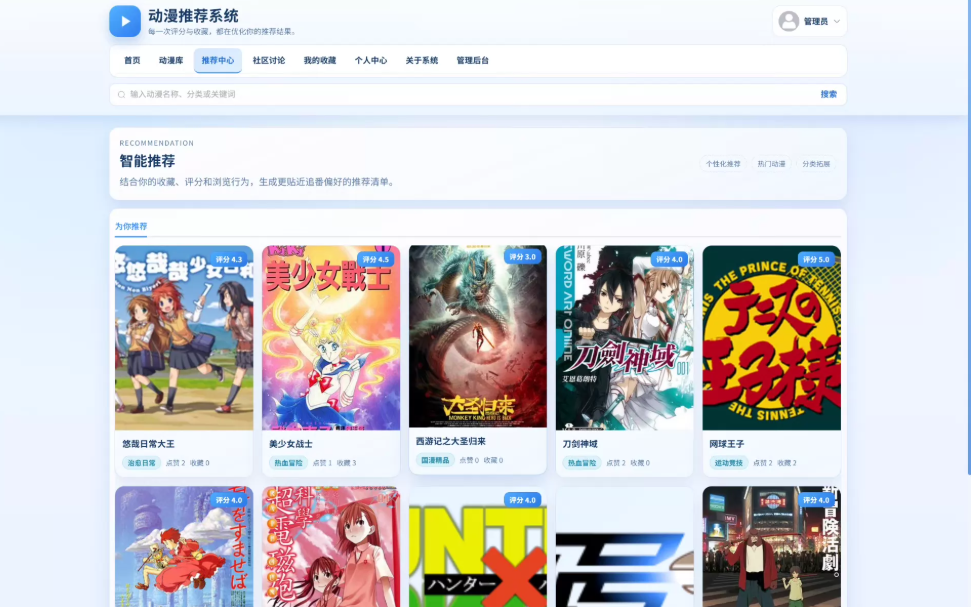This screenshot has width=971, height=607.
Task: Open 社区讨论 in the navigation
Action: pos(269,61)
